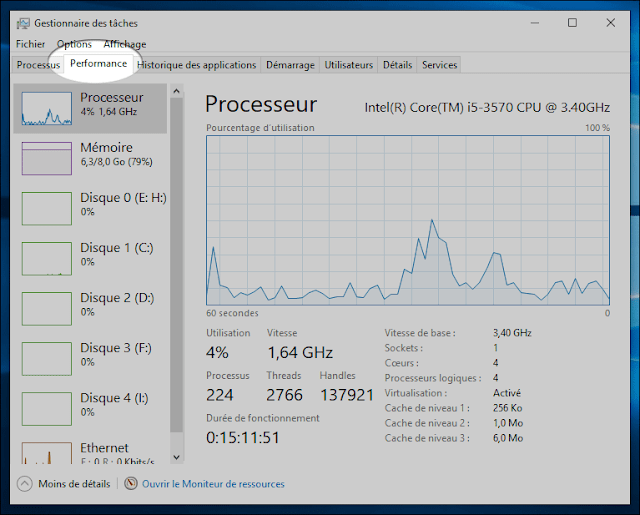Click the Durée de fonctionnement label
The image size is (640, 515).
(x=262, y=418)
